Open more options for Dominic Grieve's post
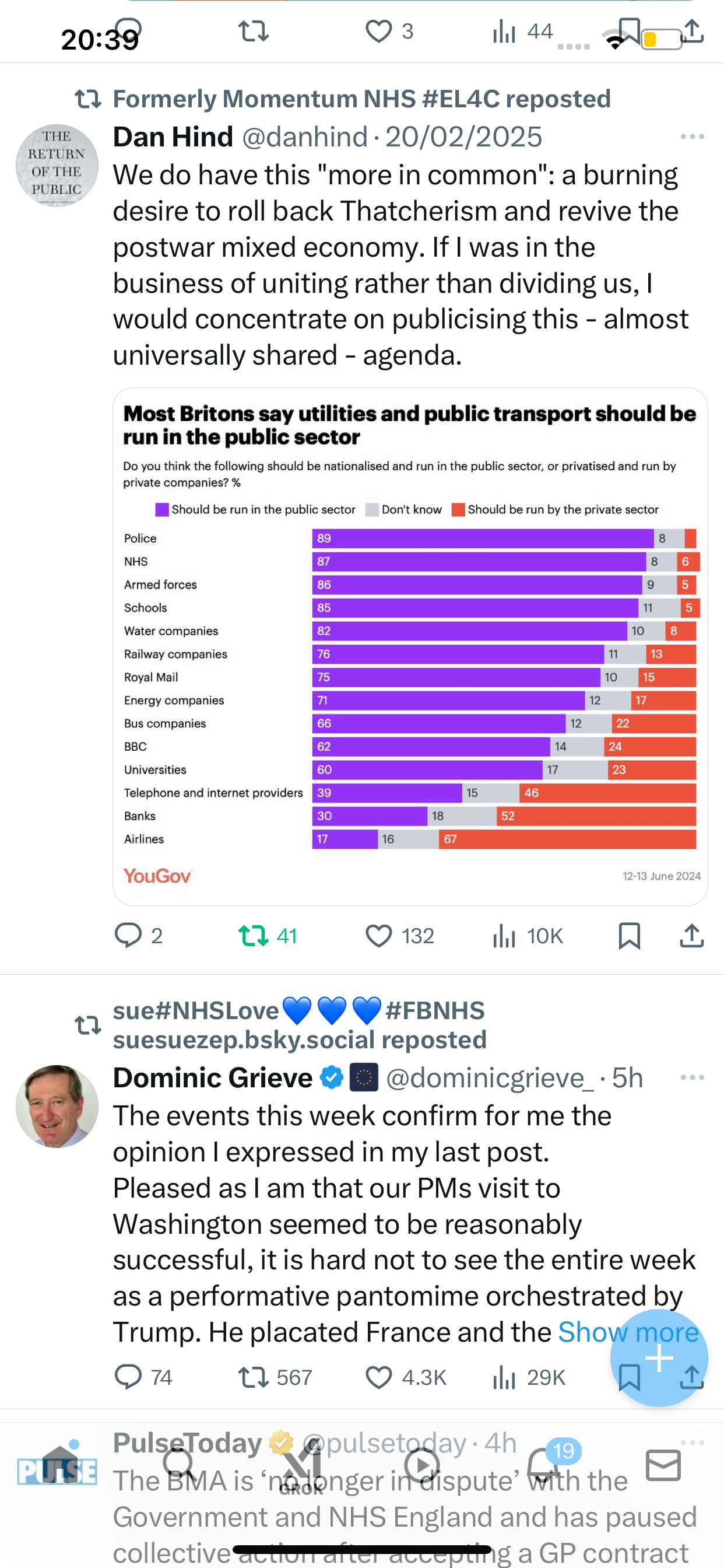 tap(693, 1077)
